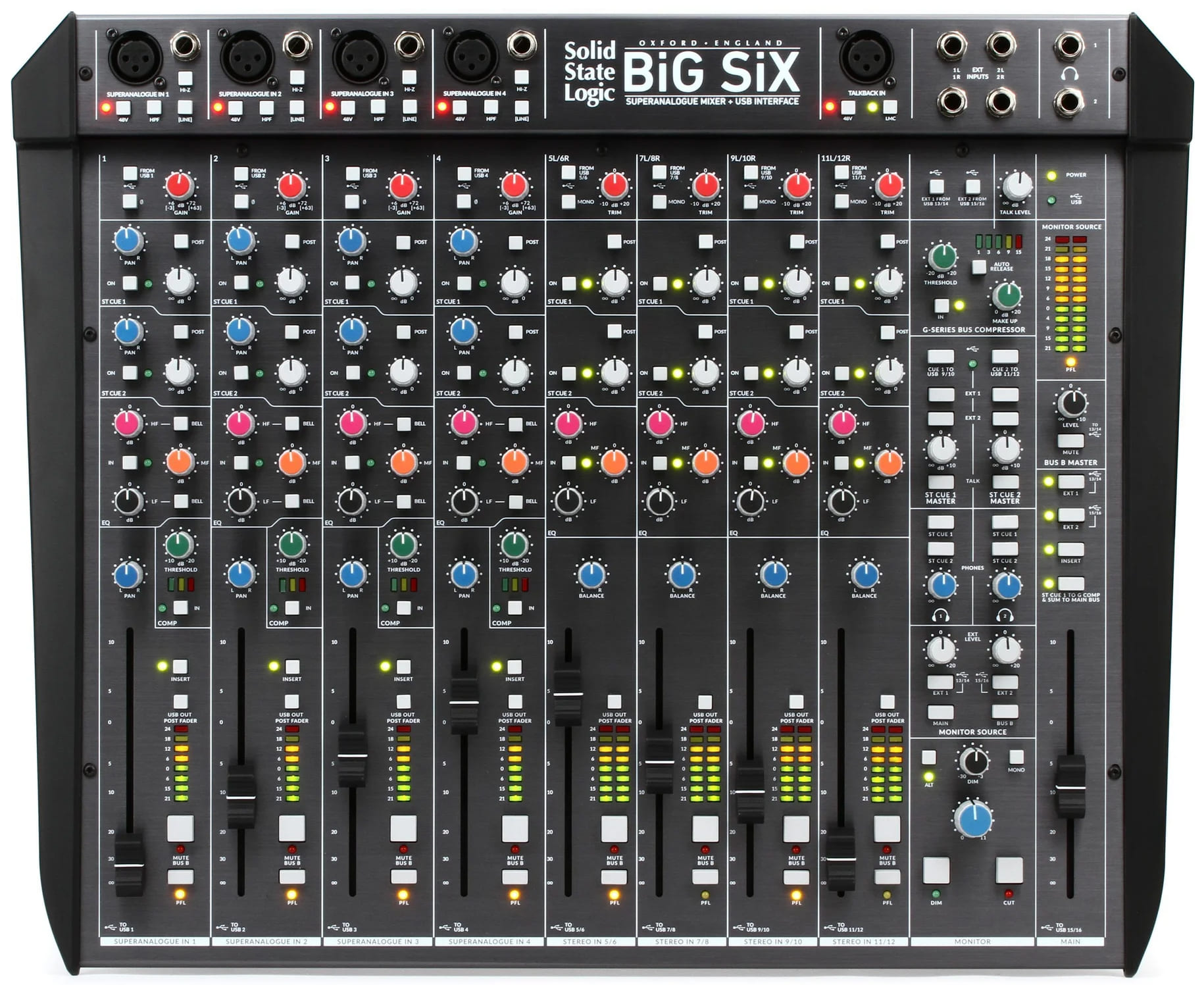Click the TALK LEVEL knob
1204x985 pixels.
(x=1016, y=186)
